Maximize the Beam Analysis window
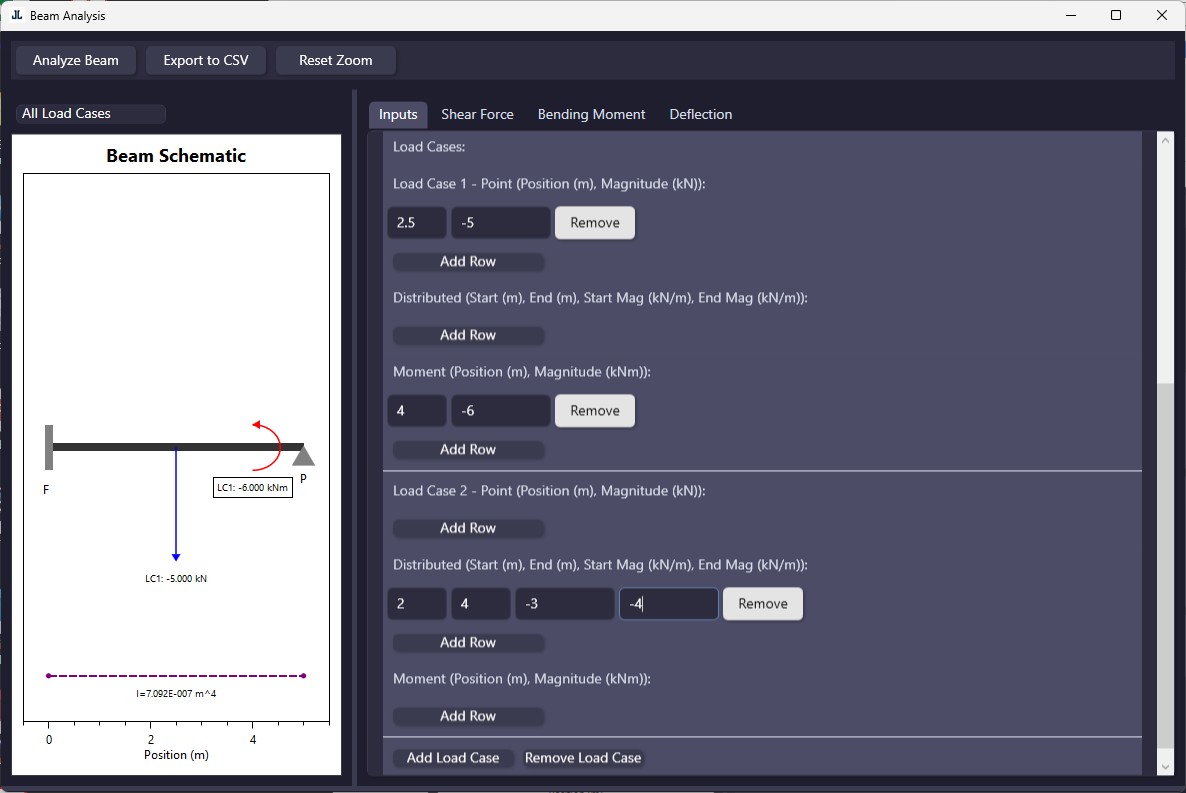Viewport: 1186px width, 793px height. click(1116, 16)
